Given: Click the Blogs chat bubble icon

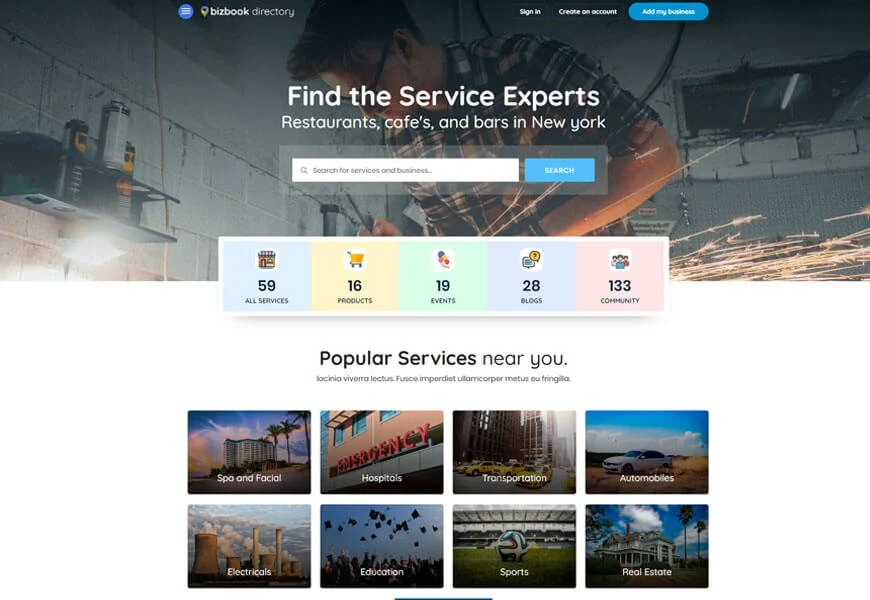Looking at the screenshot, I should (x=531, y=259).
